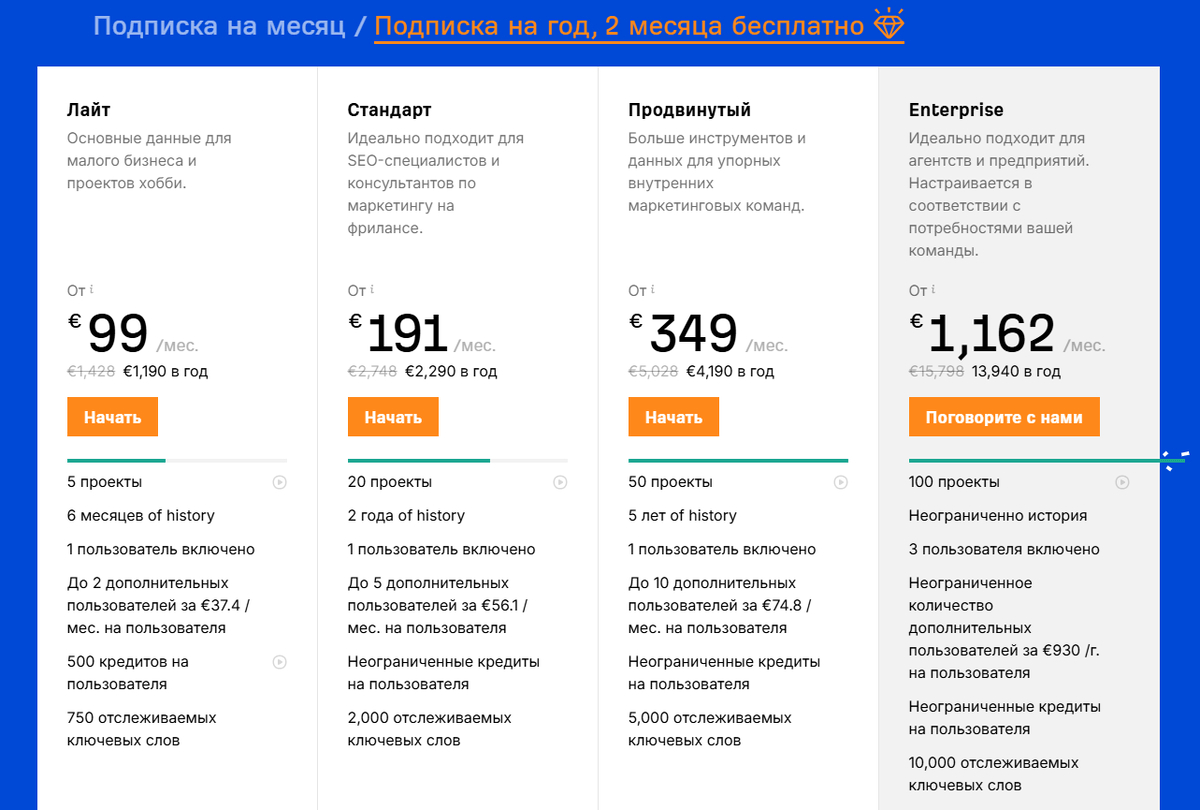The image size is (1200, 810).
Task: Open the video icon next to "50 проекты"
Action: coord(841,482)
